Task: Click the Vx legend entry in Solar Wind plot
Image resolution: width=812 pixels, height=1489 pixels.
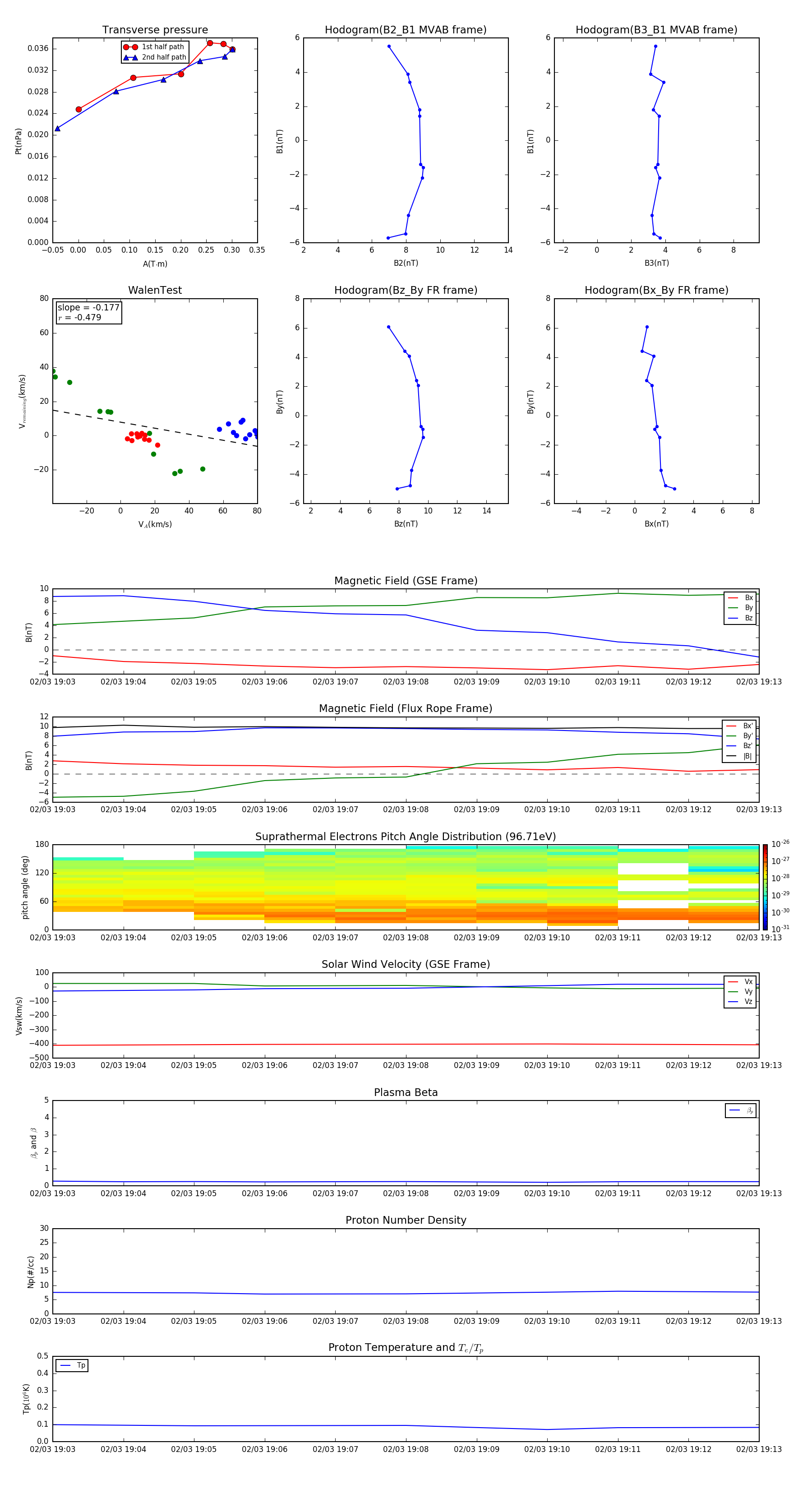Action: click(740, 981)
